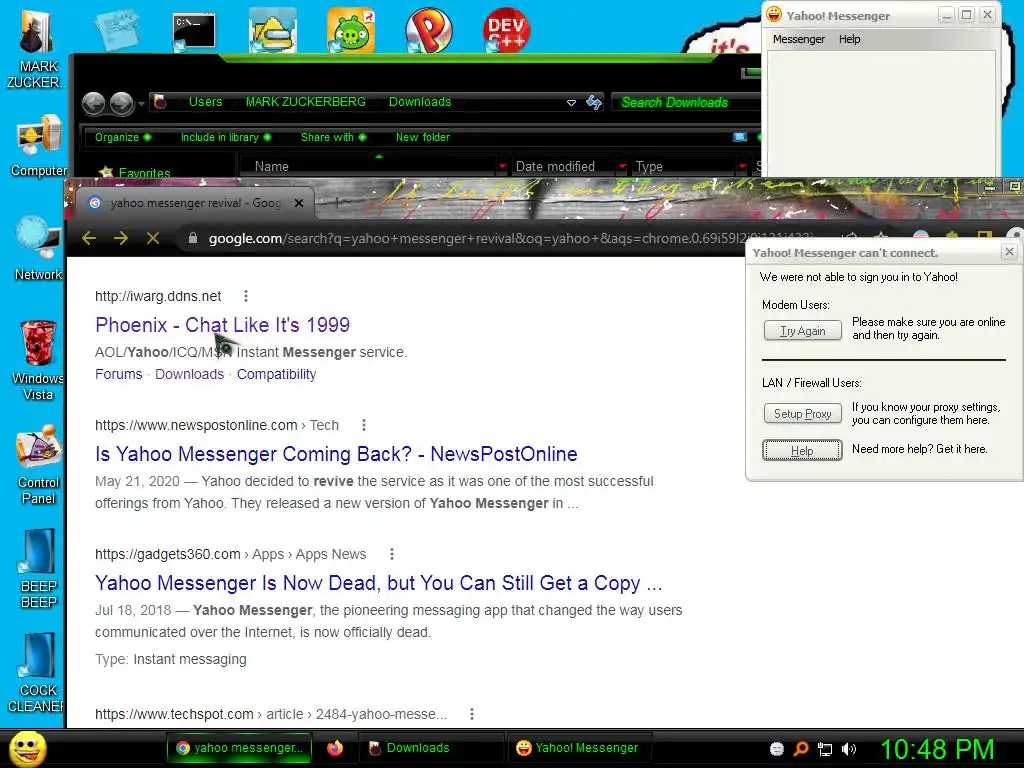This screenshot has height=768, width=1024.
Task: Open more options for techspot.com result
Action: (472, 714)
